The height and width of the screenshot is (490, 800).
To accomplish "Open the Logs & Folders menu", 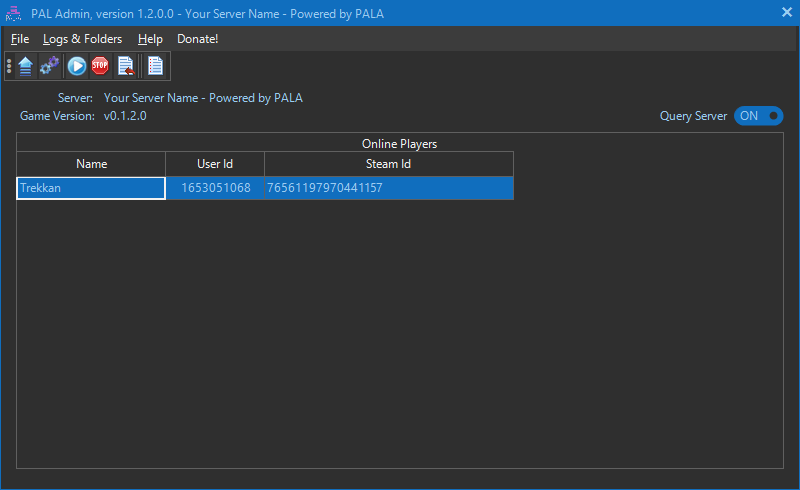I will [x=82, y=39].
